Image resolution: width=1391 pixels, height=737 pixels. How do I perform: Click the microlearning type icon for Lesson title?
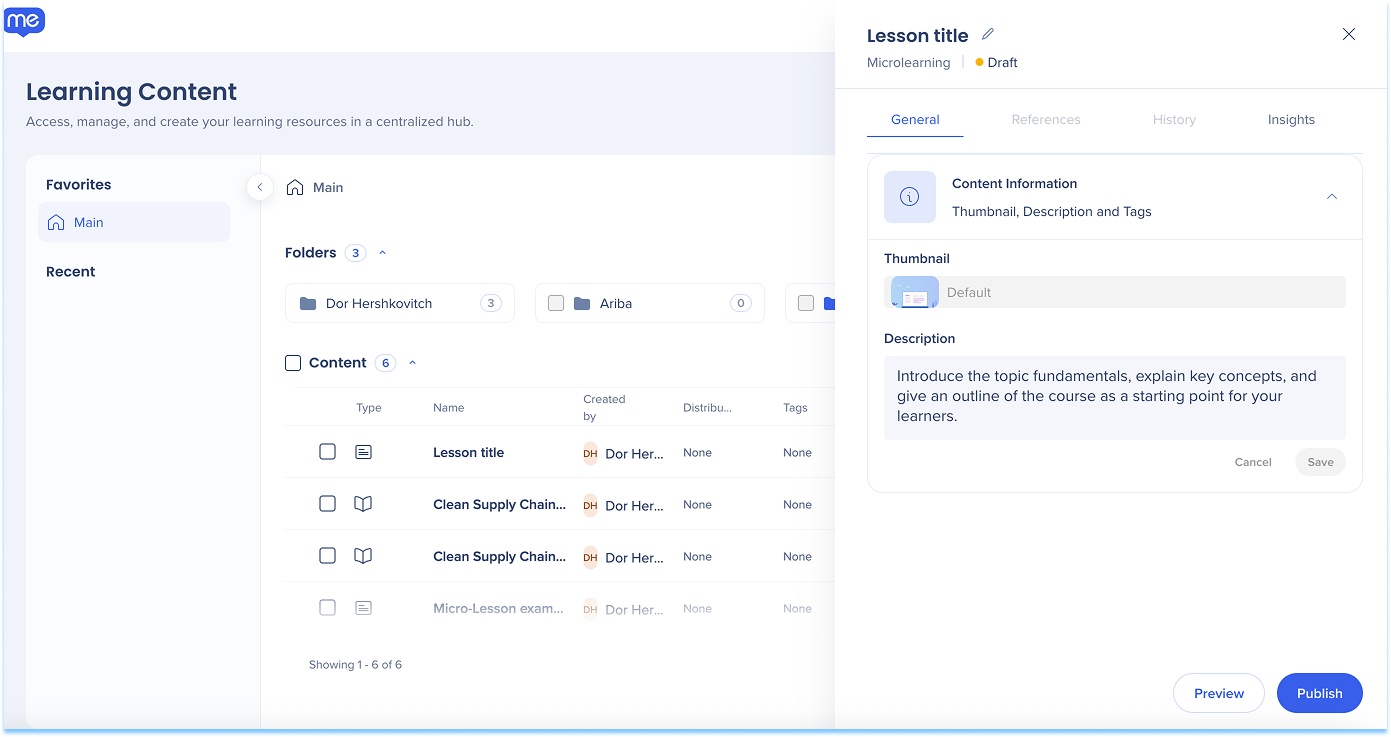pyautogui.click(x=363, y=452)
